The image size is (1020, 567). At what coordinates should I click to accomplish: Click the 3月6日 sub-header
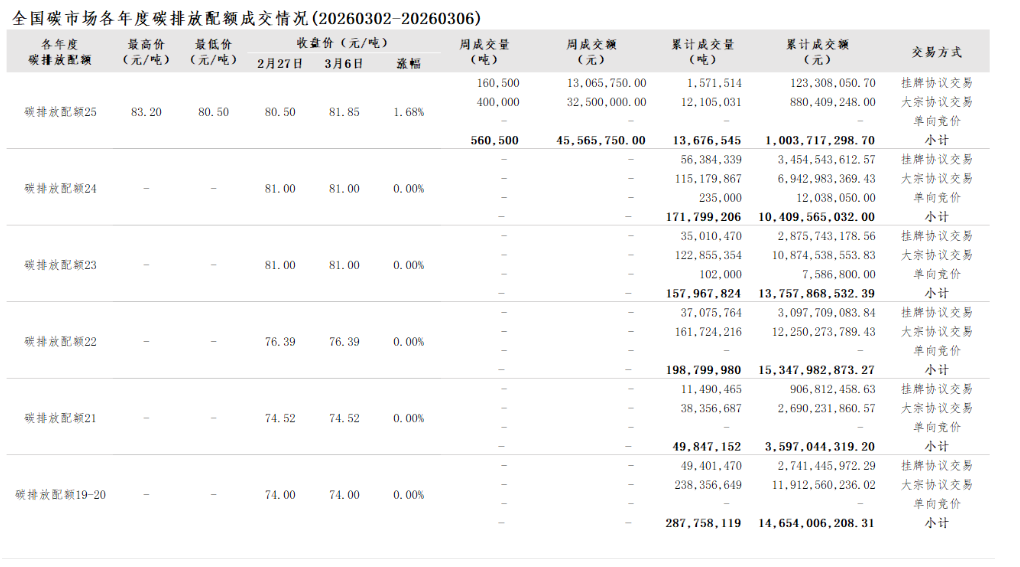pos(344,63)
